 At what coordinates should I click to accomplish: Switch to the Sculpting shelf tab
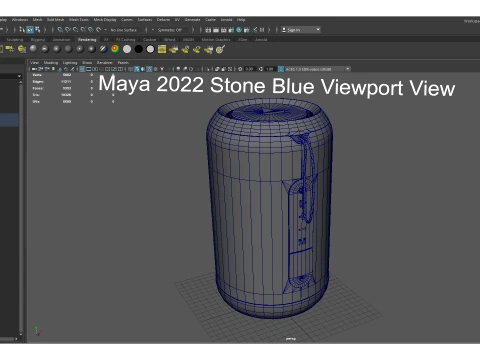[15, 39]
